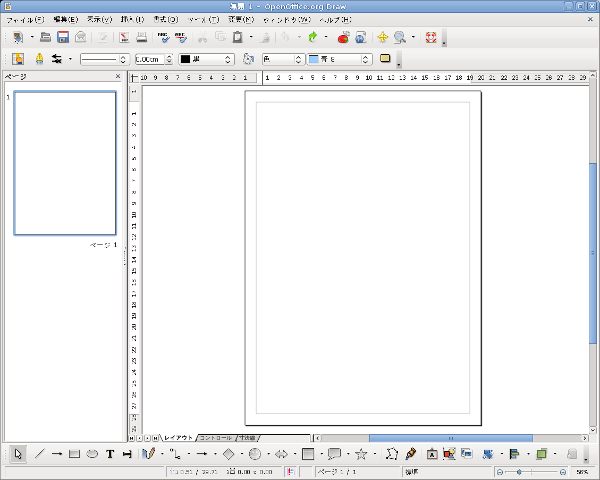Toggle the shadow button in formatting toolbar
Viewport: 600px width, 480px height.
pos(385,59)
